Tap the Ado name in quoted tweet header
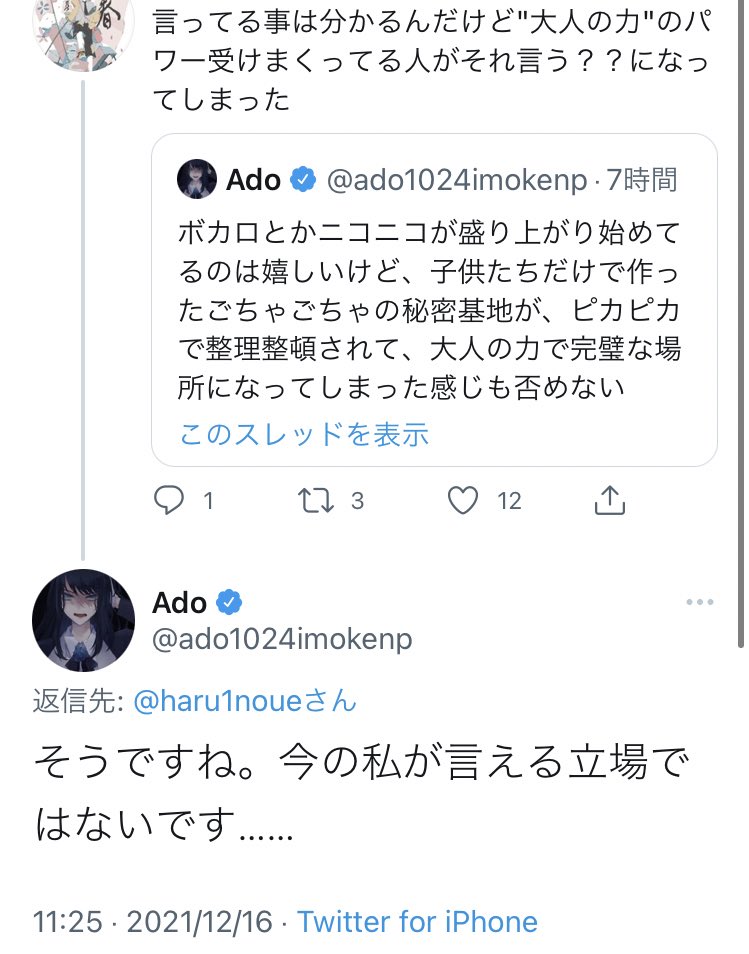Image resolution: width=749 pixels, height=954 pixels. pos(253,180)
